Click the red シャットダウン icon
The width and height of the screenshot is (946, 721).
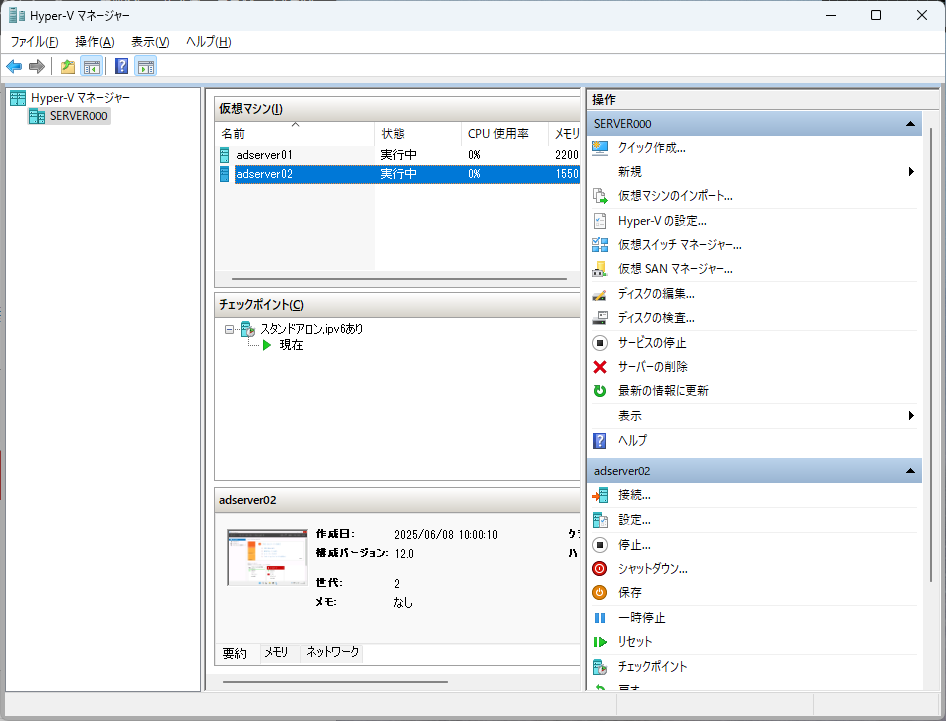[600, 569]
